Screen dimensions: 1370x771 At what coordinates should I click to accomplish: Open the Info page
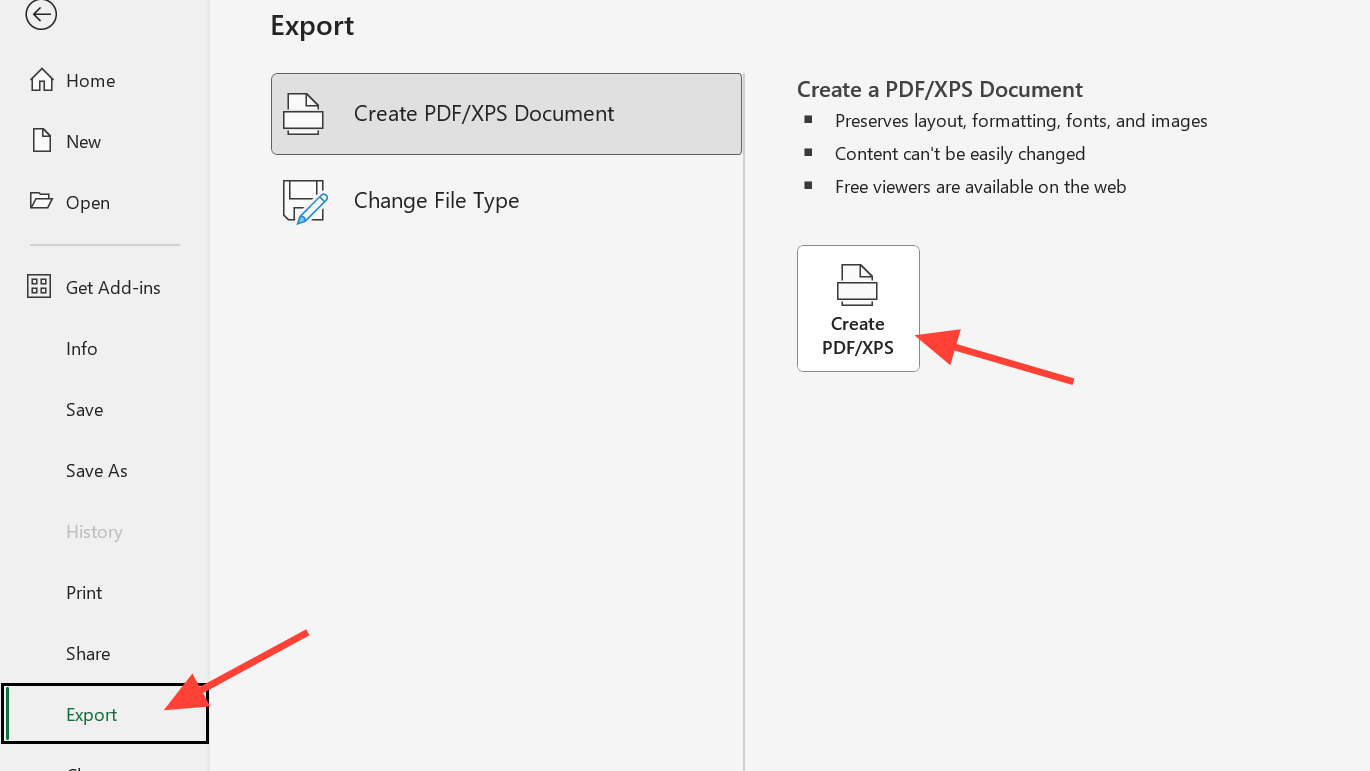tap(82, 348)
